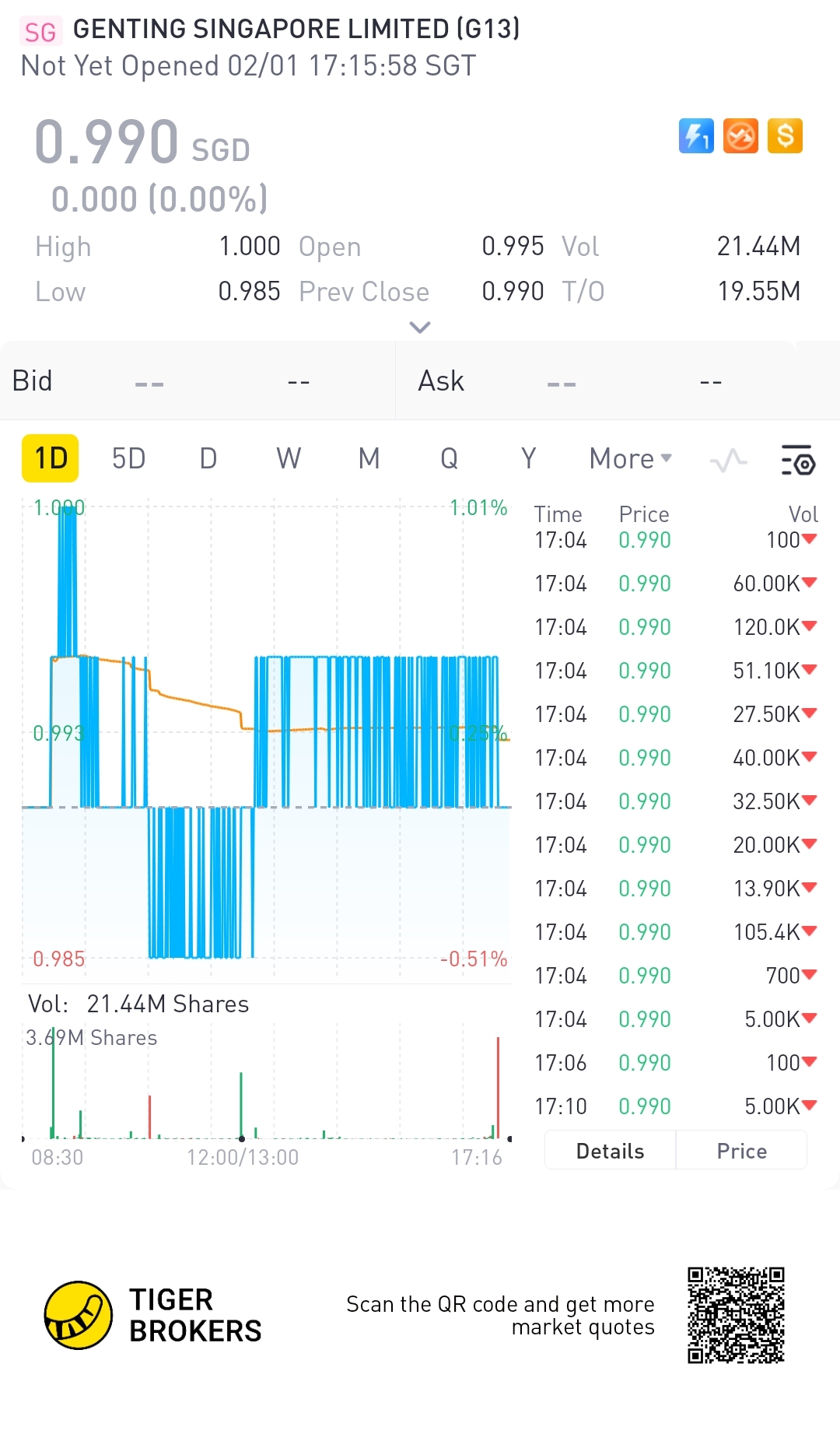Screen dimensions: 840x1441
Task: Tap the faded waveform indicator icon
Action: tap(729, 461)
